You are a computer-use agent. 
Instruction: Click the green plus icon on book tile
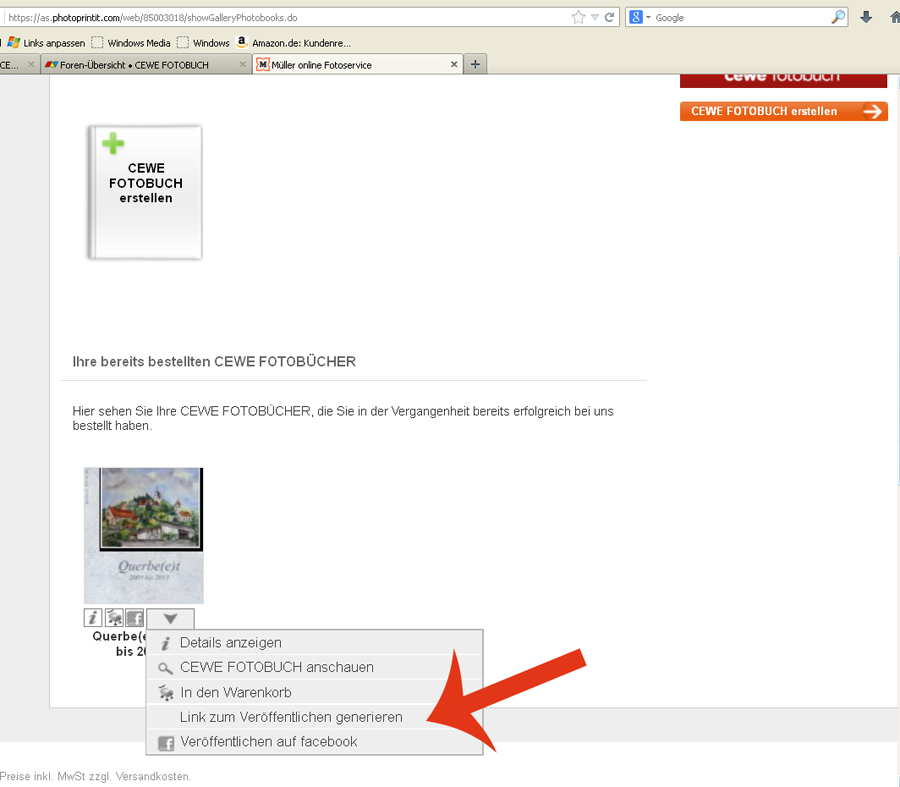(x=113, y=144)
